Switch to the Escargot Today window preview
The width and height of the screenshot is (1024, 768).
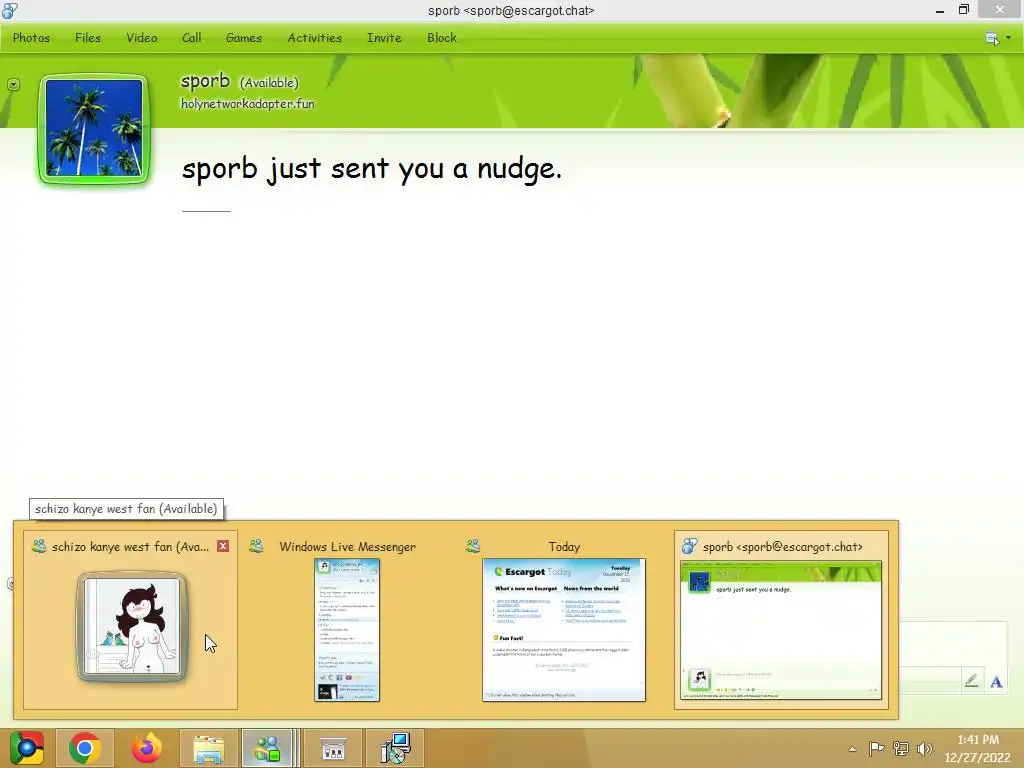click(564, 630)
